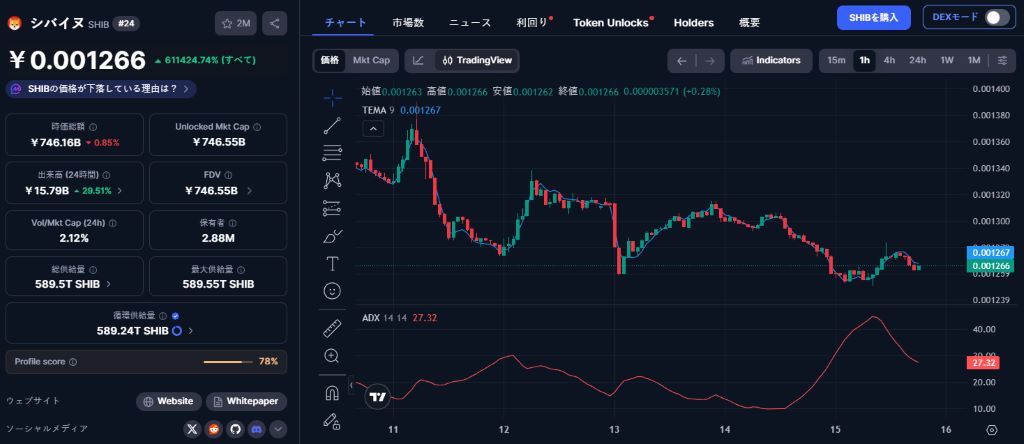The image size is (1024, 444).
Task: Click the chart undo arrow
Action: click(x=682, y=61)
